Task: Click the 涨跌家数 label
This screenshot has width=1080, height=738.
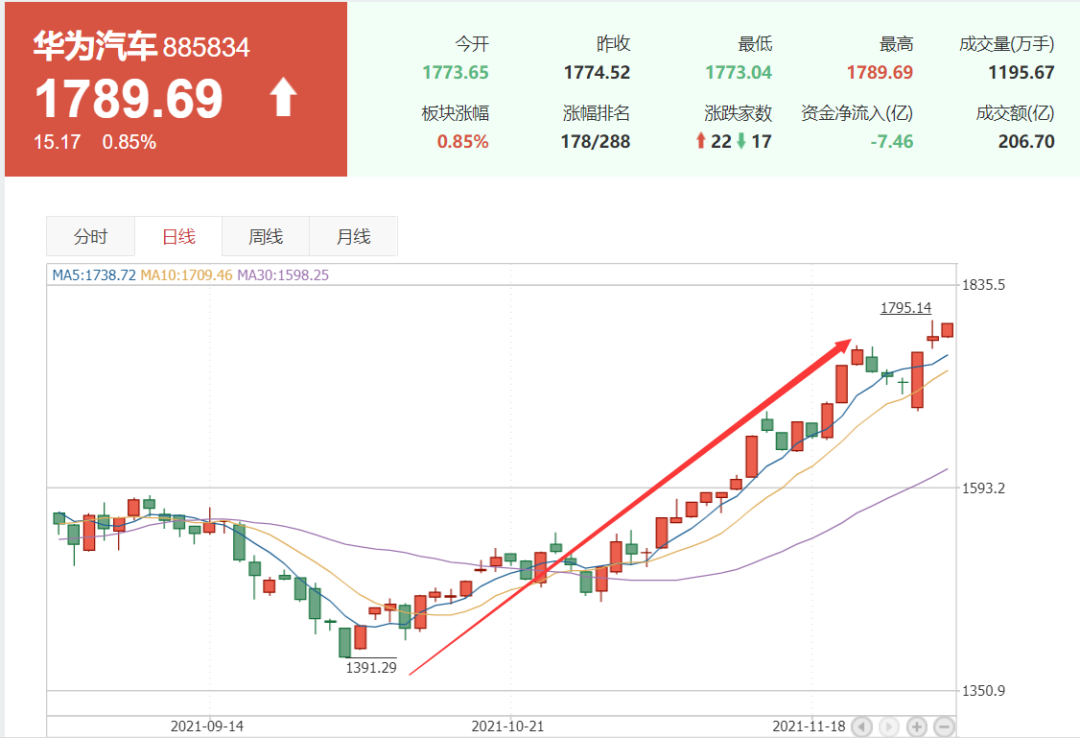Action: pyautogui.click(x=738, y=113)
